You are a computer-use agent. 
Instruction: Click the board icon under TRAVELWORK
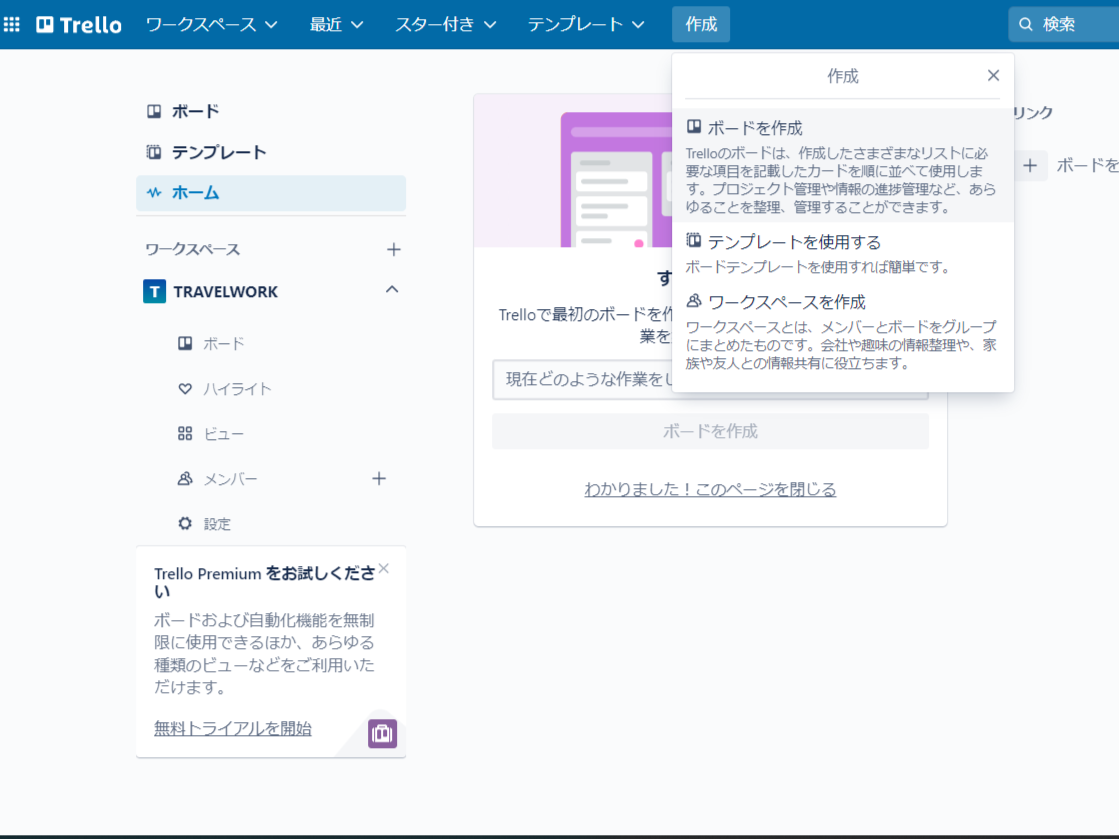click(185, 344)
